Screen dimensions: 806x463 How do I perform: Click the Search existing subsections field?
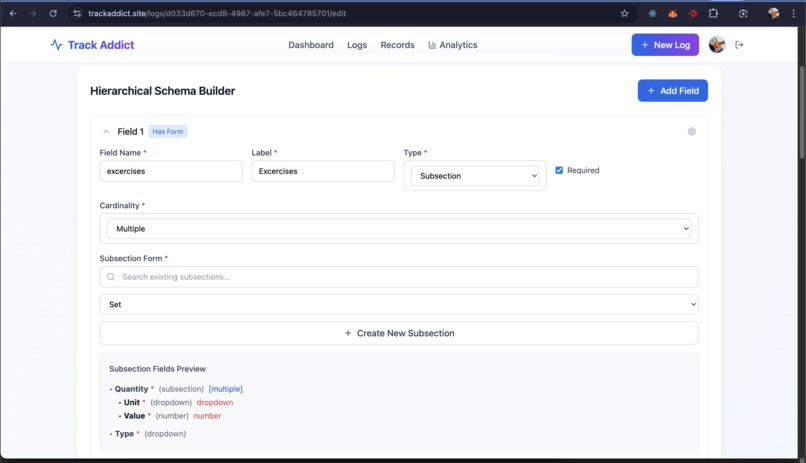[398, 277]
